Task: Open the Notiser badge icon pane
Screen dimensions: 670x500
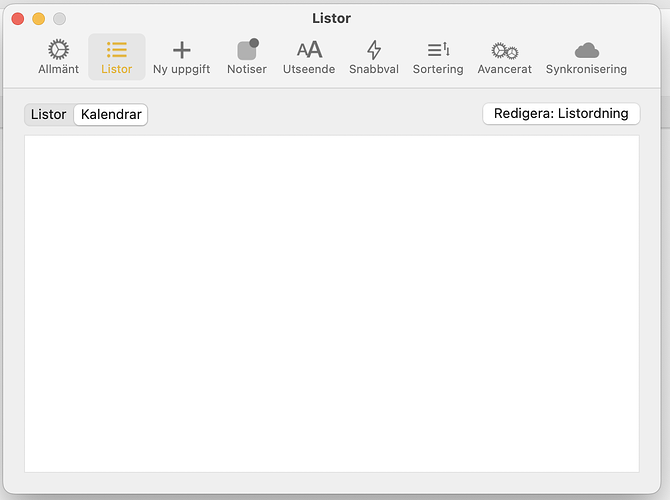Action: click(x=247, y=50)
